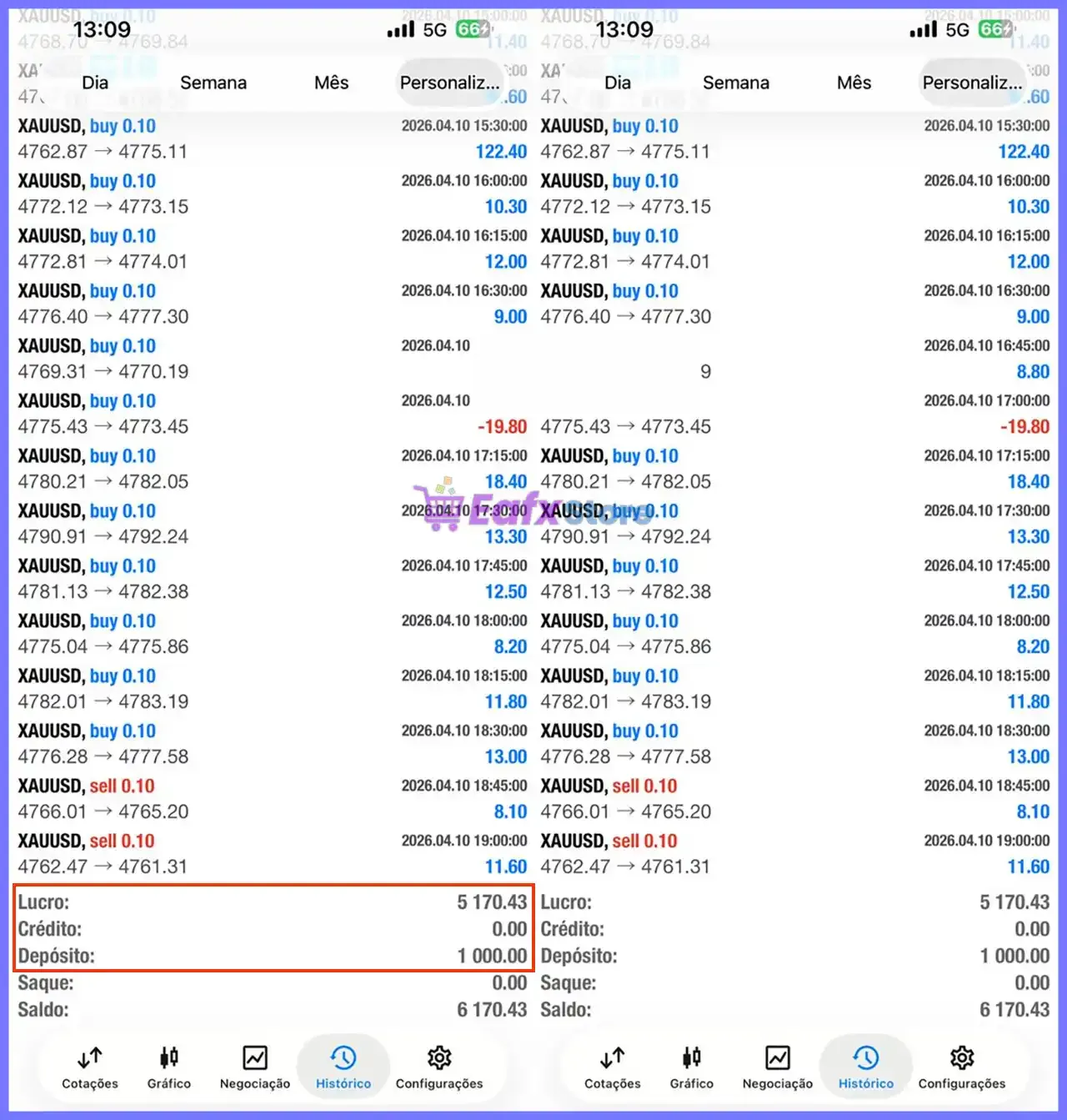Open left screen trade 4782.01 → 4783.19
This screenshot has height=1120, width=1067.
(103, 702)
